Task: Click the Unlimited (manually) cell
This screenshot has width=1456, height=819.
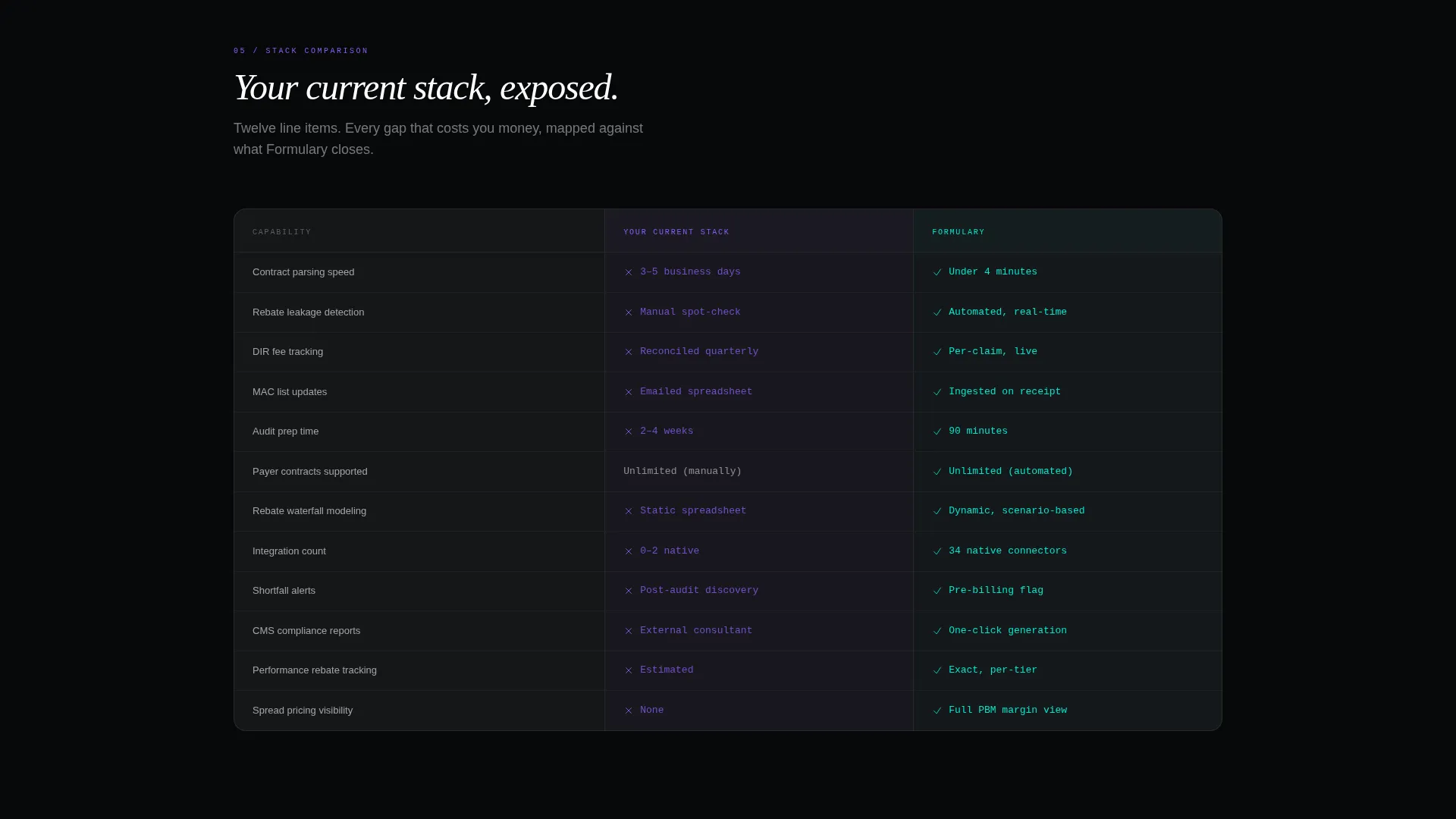Action: (x=682, y=471)
